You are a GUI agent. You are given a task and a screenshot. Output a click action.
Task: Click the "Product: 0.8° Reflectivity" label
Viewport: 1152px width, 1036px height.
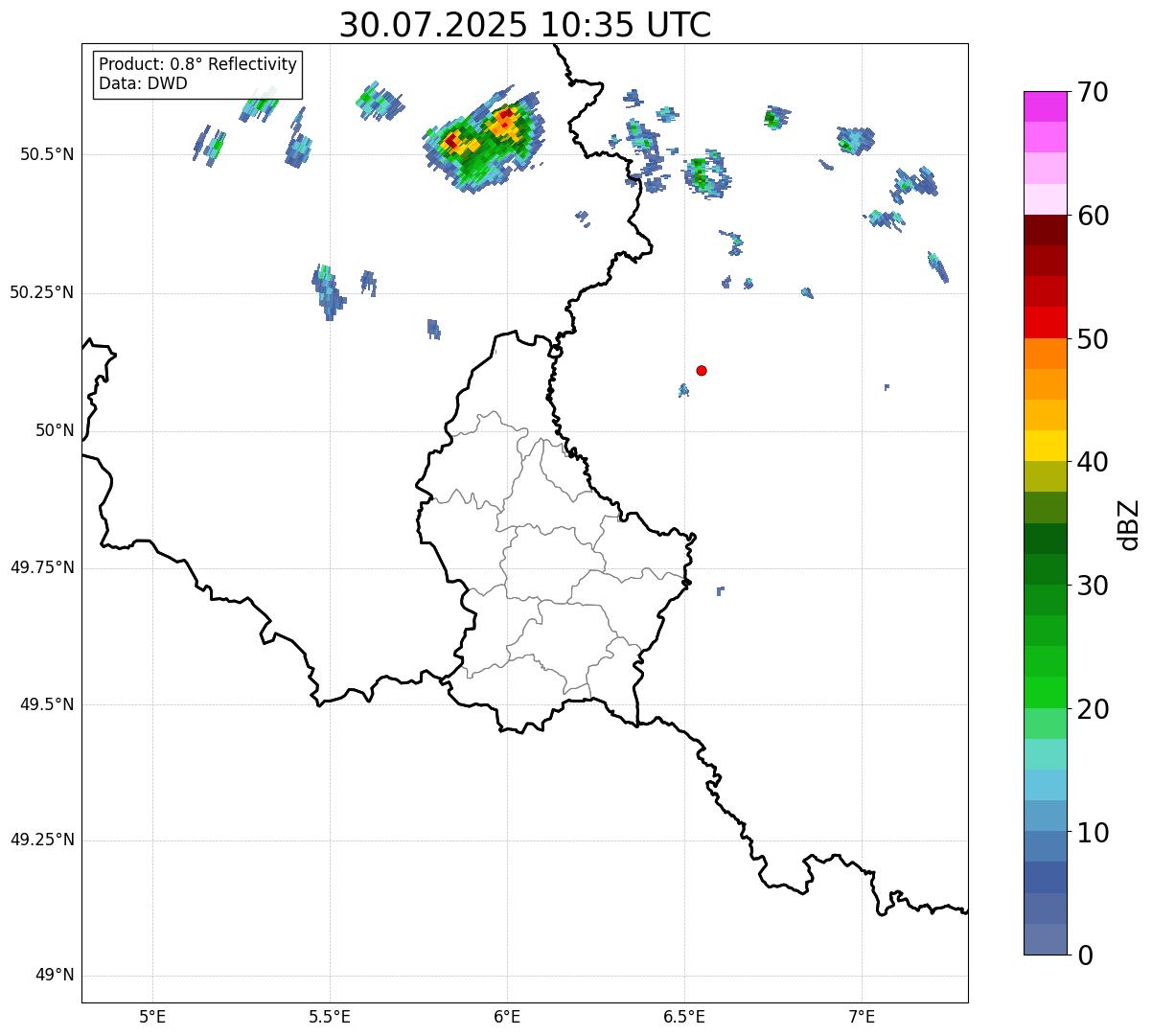[198, 64]
